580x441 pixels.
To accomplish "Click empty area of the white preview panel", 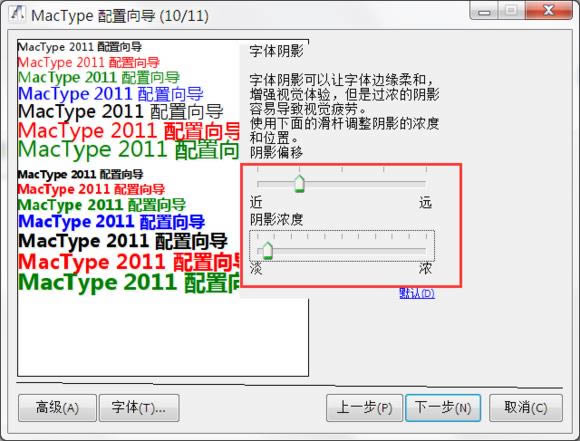I will click(x=163, y=337).
